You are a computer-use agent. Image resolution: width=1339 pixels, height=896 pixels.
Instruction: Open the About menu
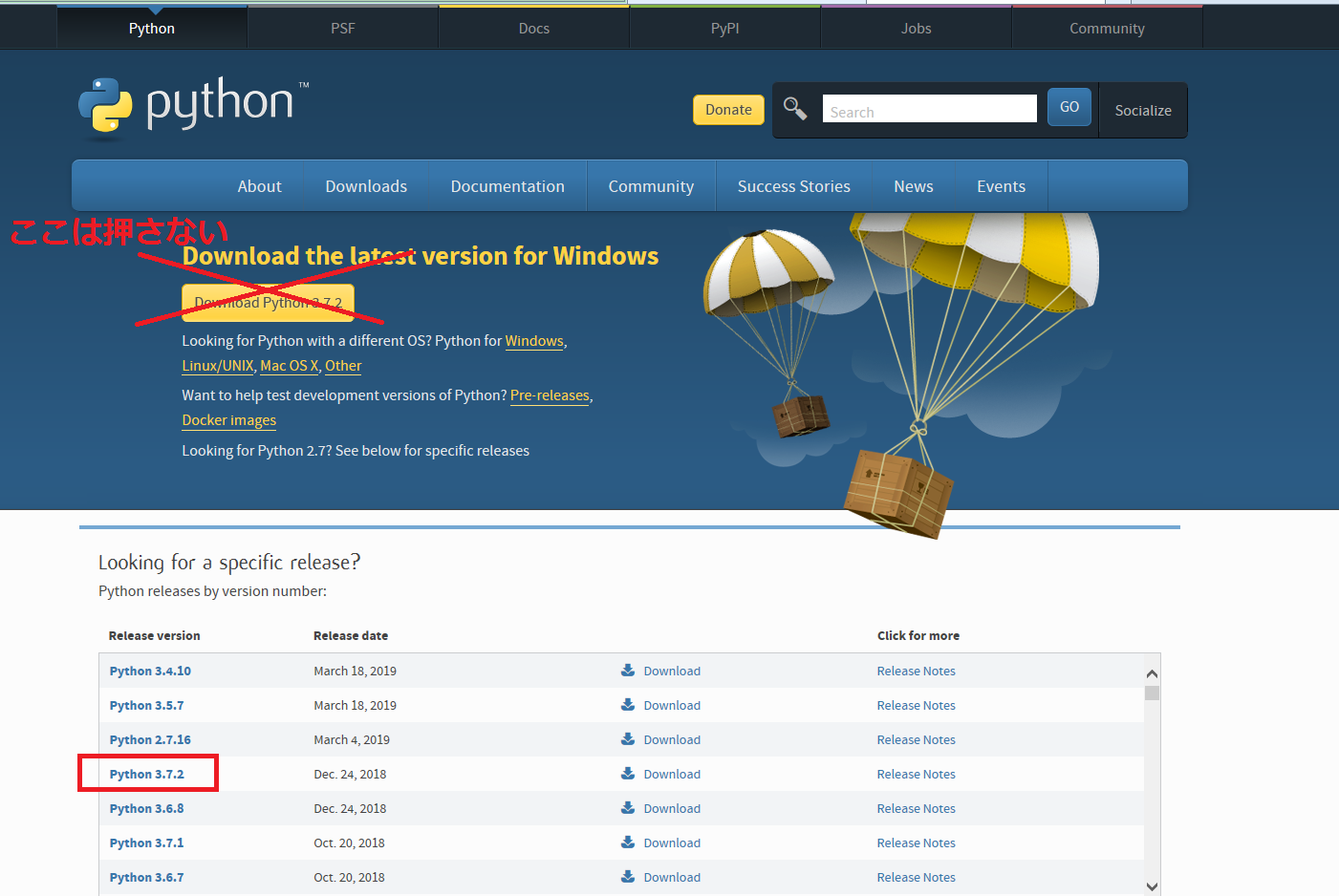pyautogui.click(x=260, y=186)
